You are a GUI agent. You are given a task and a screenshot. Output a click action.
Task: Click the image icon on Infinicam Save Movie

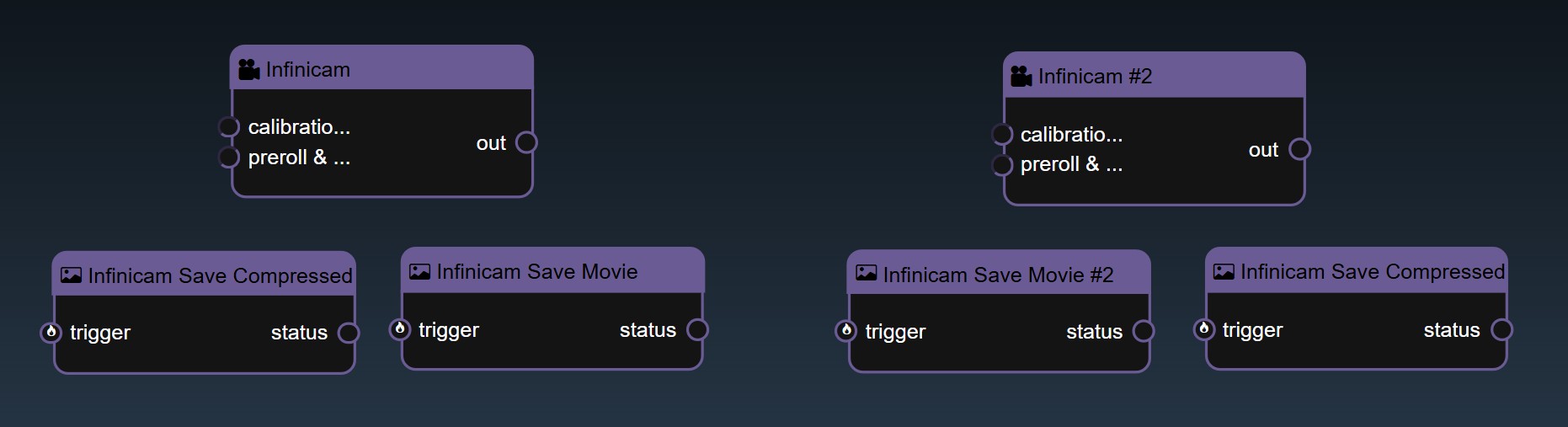point(419,272)
